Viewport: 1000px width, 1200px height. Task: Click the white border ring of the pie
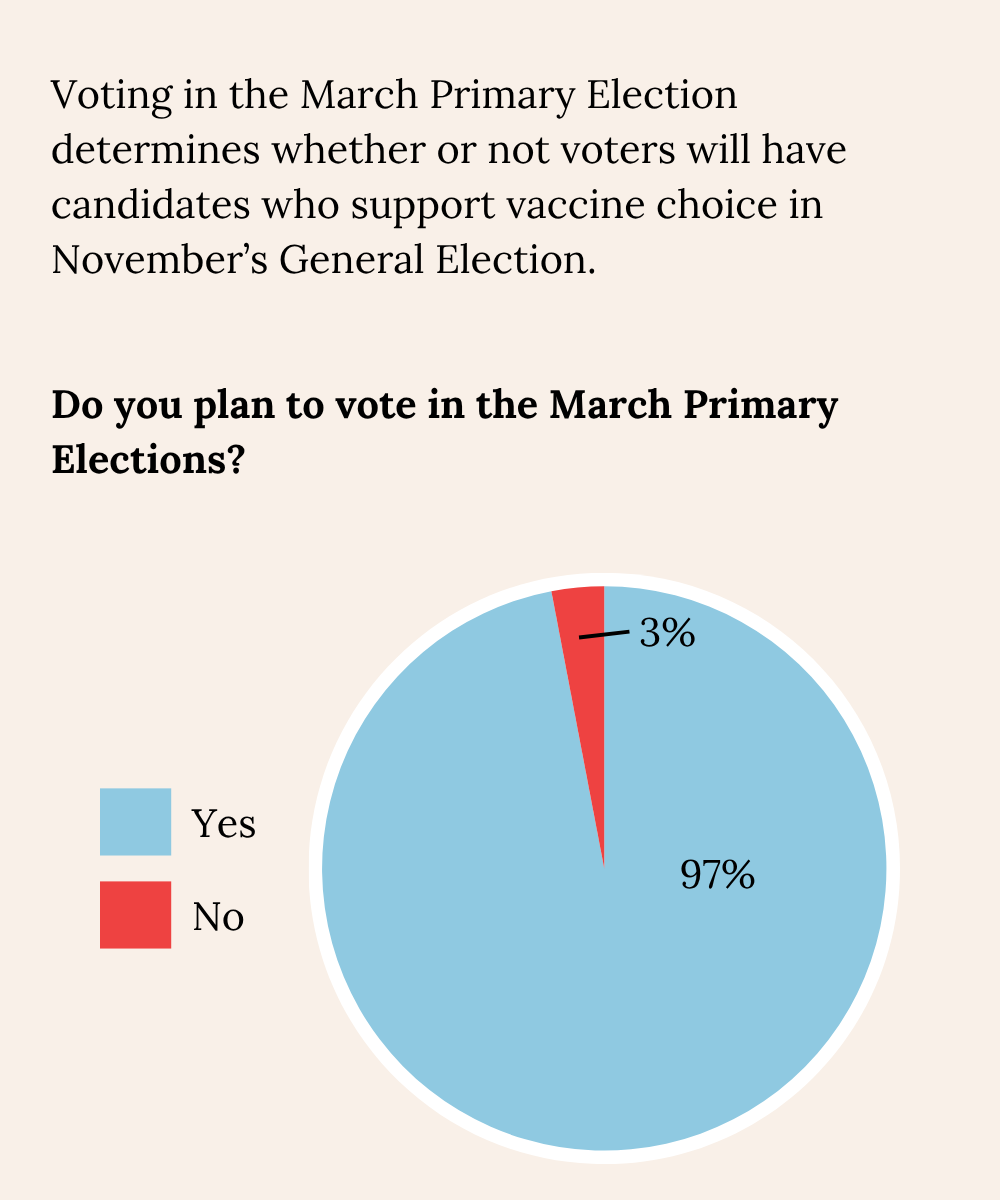click(x=316, y=868)
